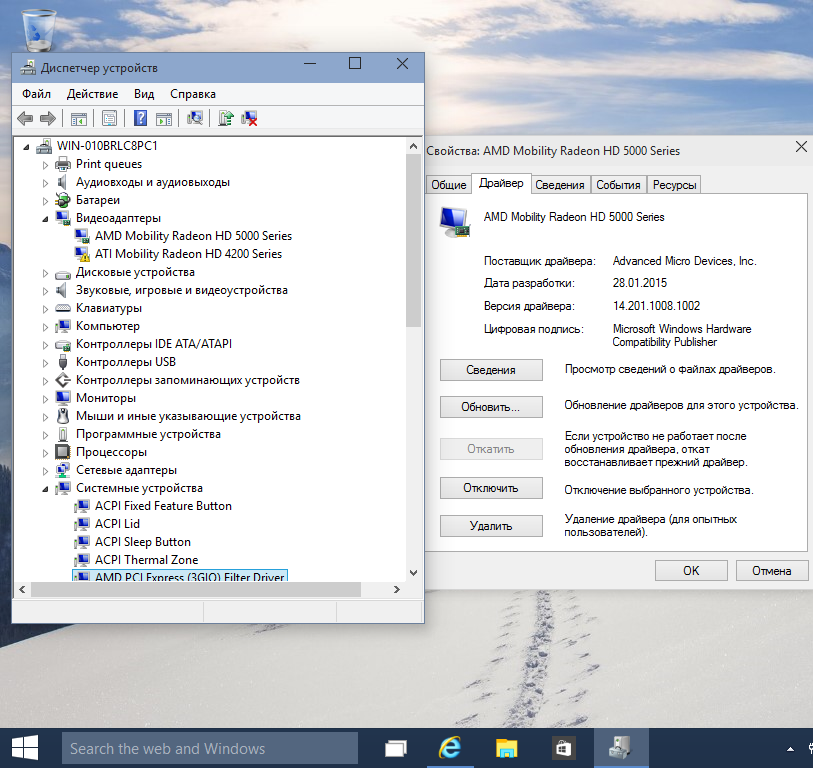This screenshot has width=813, height=768.
Task: Select the Драйвер tab
Action: pos(501,183)
